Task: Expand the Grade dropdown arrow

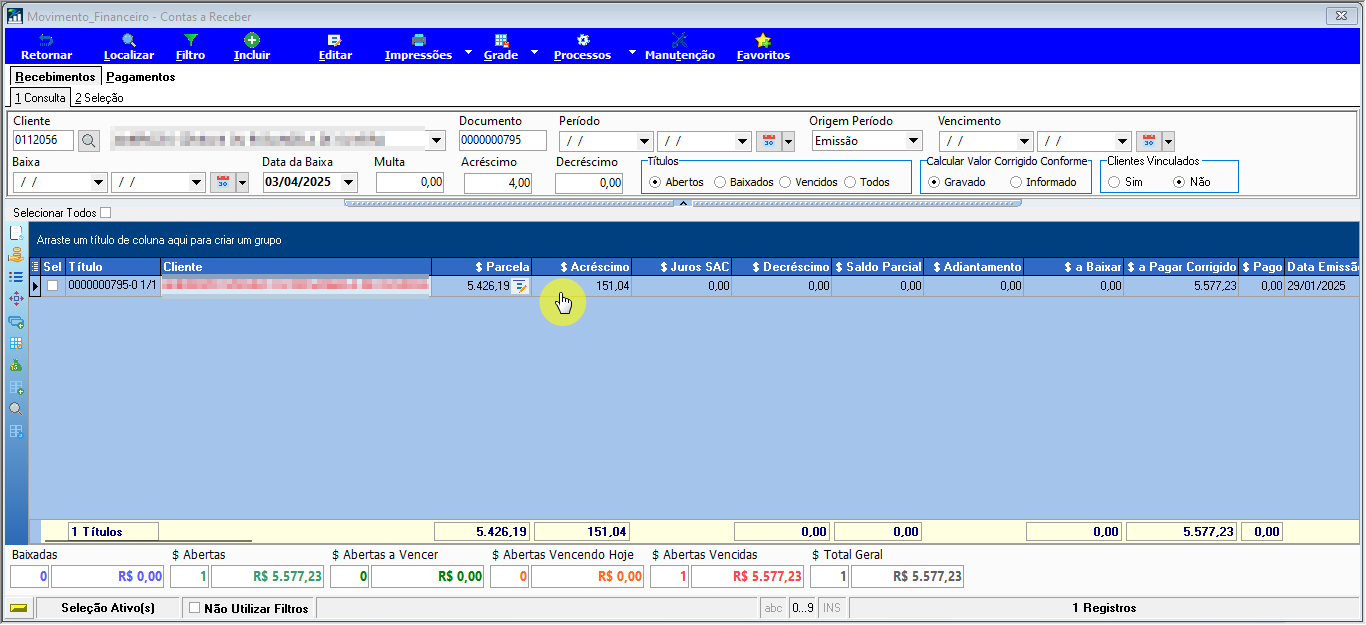Action: (534, 52)
